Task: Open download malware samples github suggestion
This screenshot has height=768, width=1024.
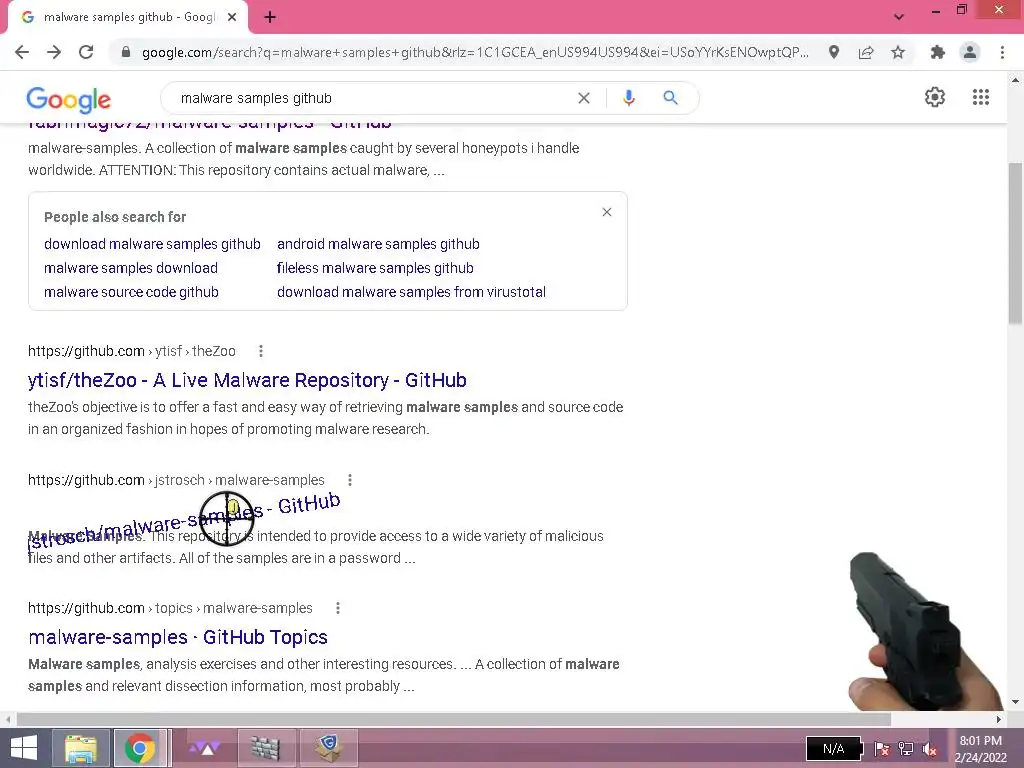Action: tap(152, 244)
